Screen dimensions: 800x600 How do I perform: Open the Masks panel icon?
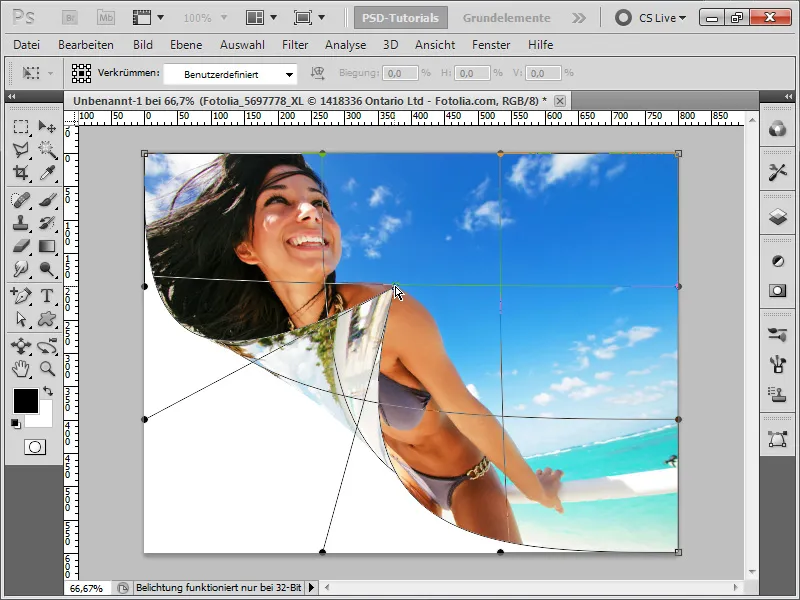(x=777, y=290)
